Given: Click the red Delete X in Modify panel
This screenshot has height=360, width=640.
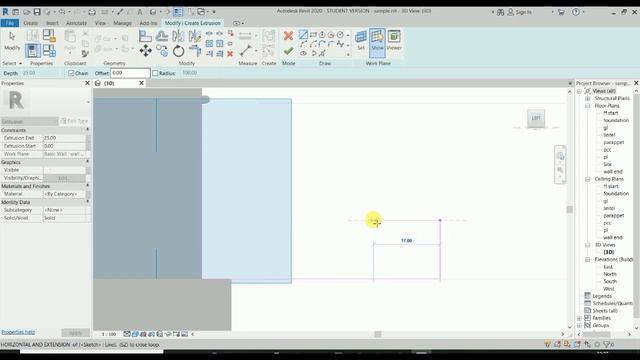Looking at the screenshot, I should [230, 53].
